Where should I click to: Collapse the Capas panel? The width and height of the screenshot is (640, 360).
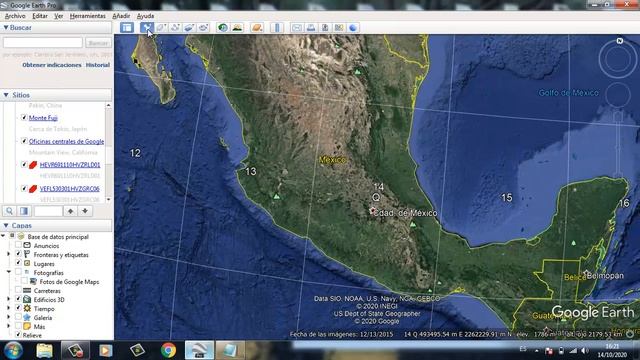[6, 225]
